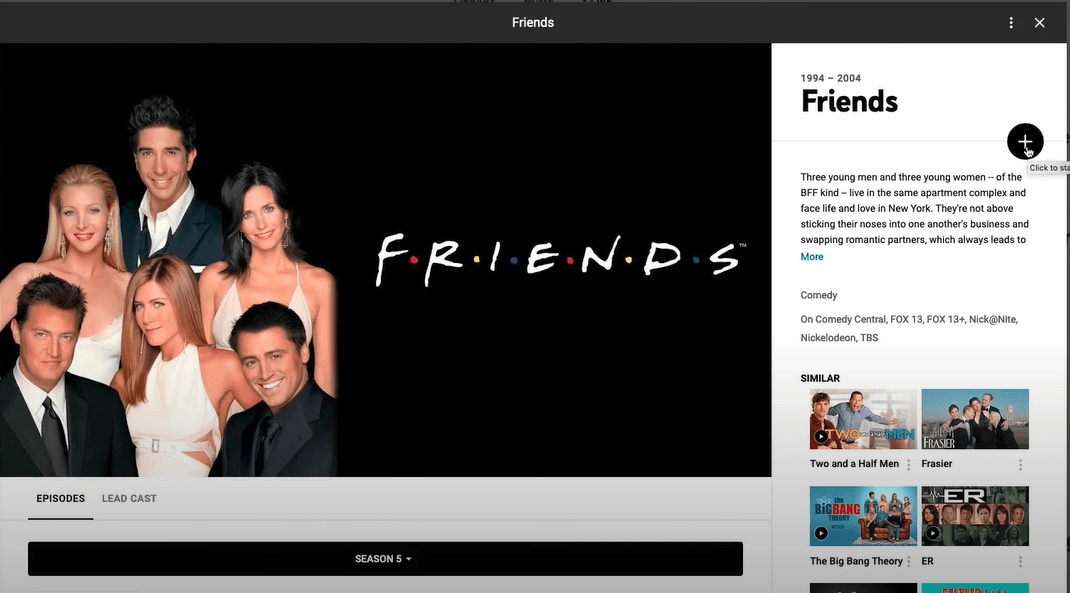Expand description with the More link
This screenshot has width=1070, height=593.
point(812,257)
